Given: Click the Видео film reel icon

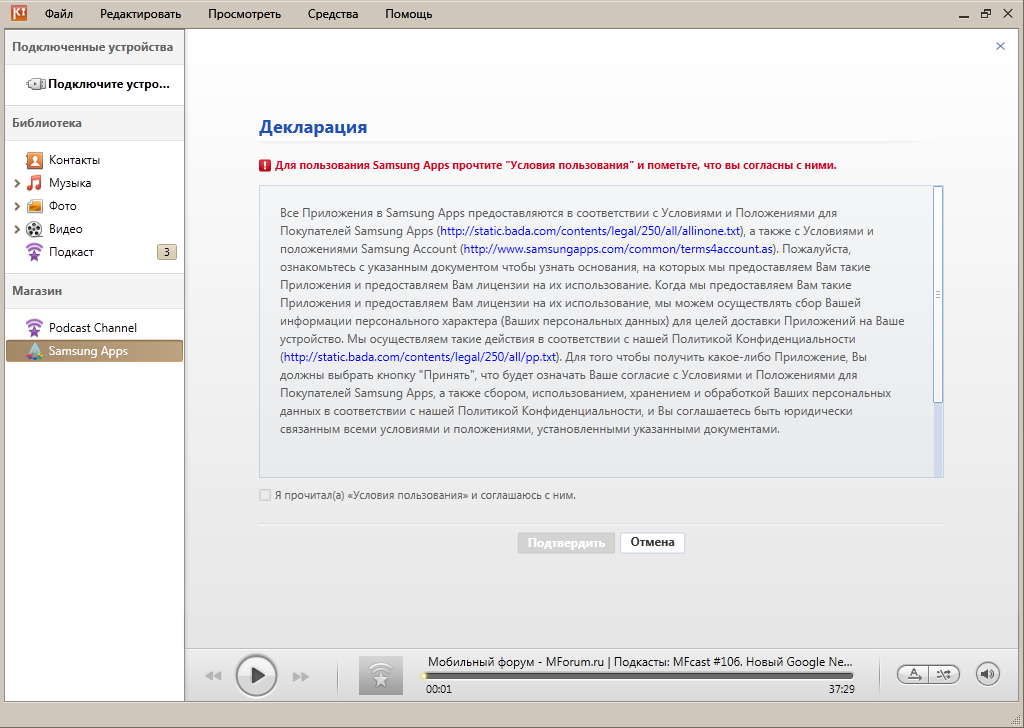Looking at the screenshot, I should point(34,229).
